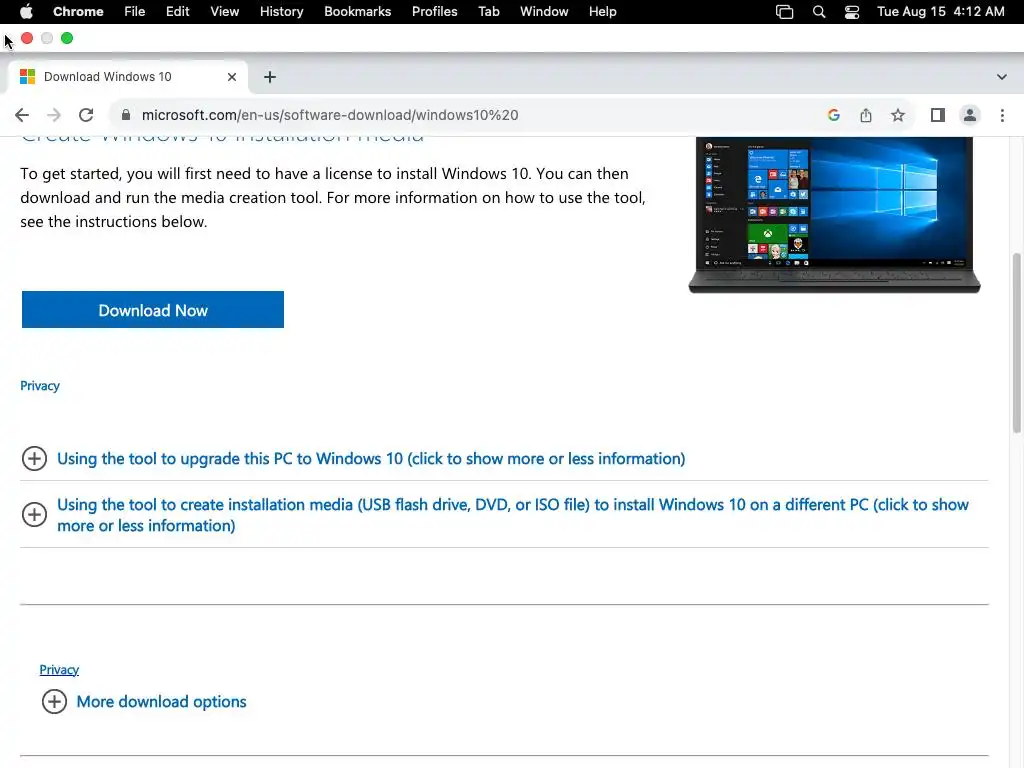Click the lock icon in address bar

click(126, 115)
